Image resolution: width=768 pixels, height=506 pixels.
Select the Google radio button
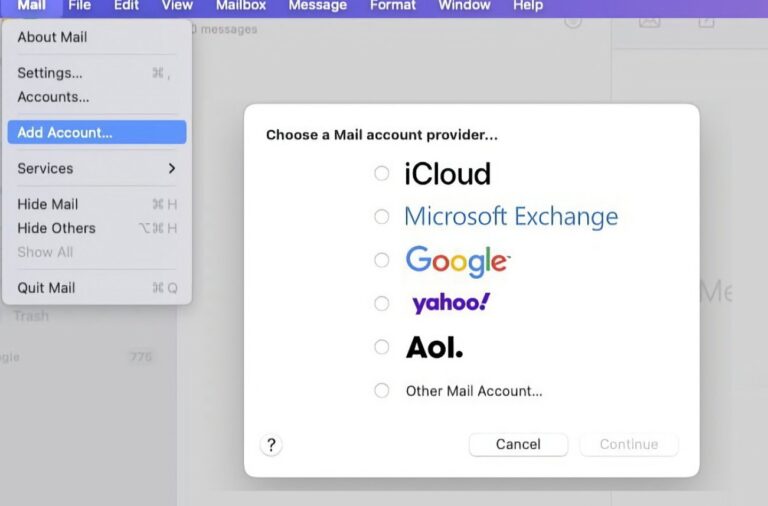[x=382, y=260]
